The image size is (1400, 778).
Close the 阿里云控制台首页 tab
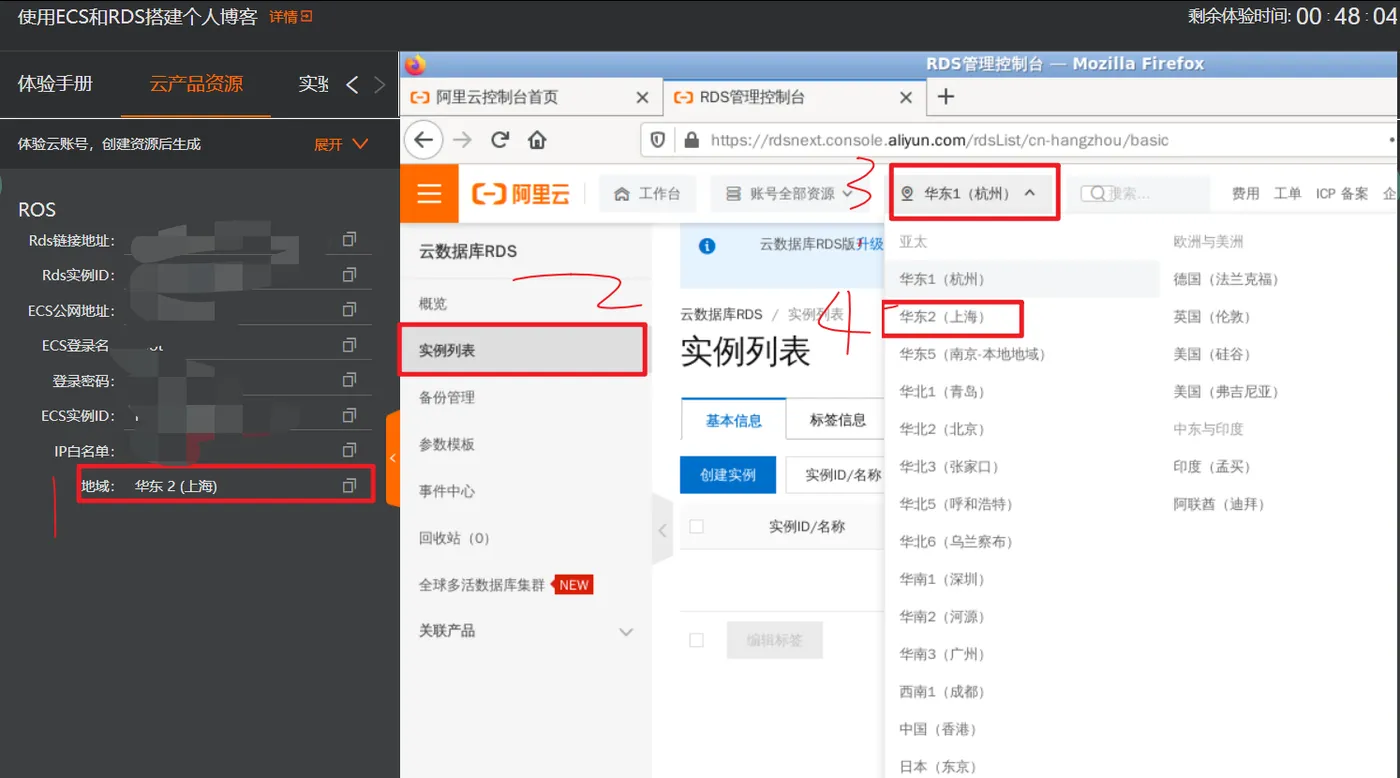click(x=645, y=97)
